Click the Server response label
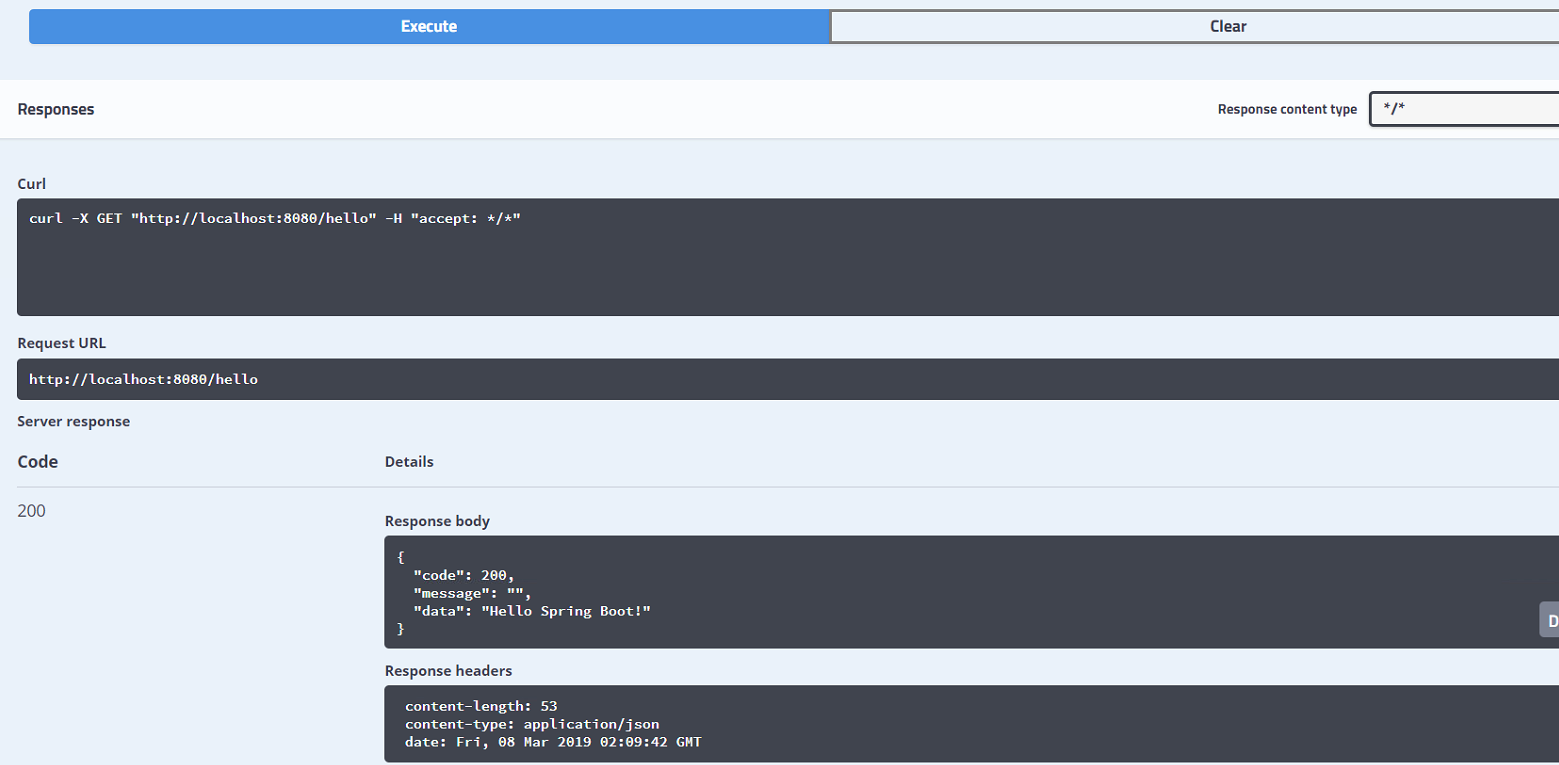Image resolution: width=1559 pixels, height=765 pixels. 74,421
